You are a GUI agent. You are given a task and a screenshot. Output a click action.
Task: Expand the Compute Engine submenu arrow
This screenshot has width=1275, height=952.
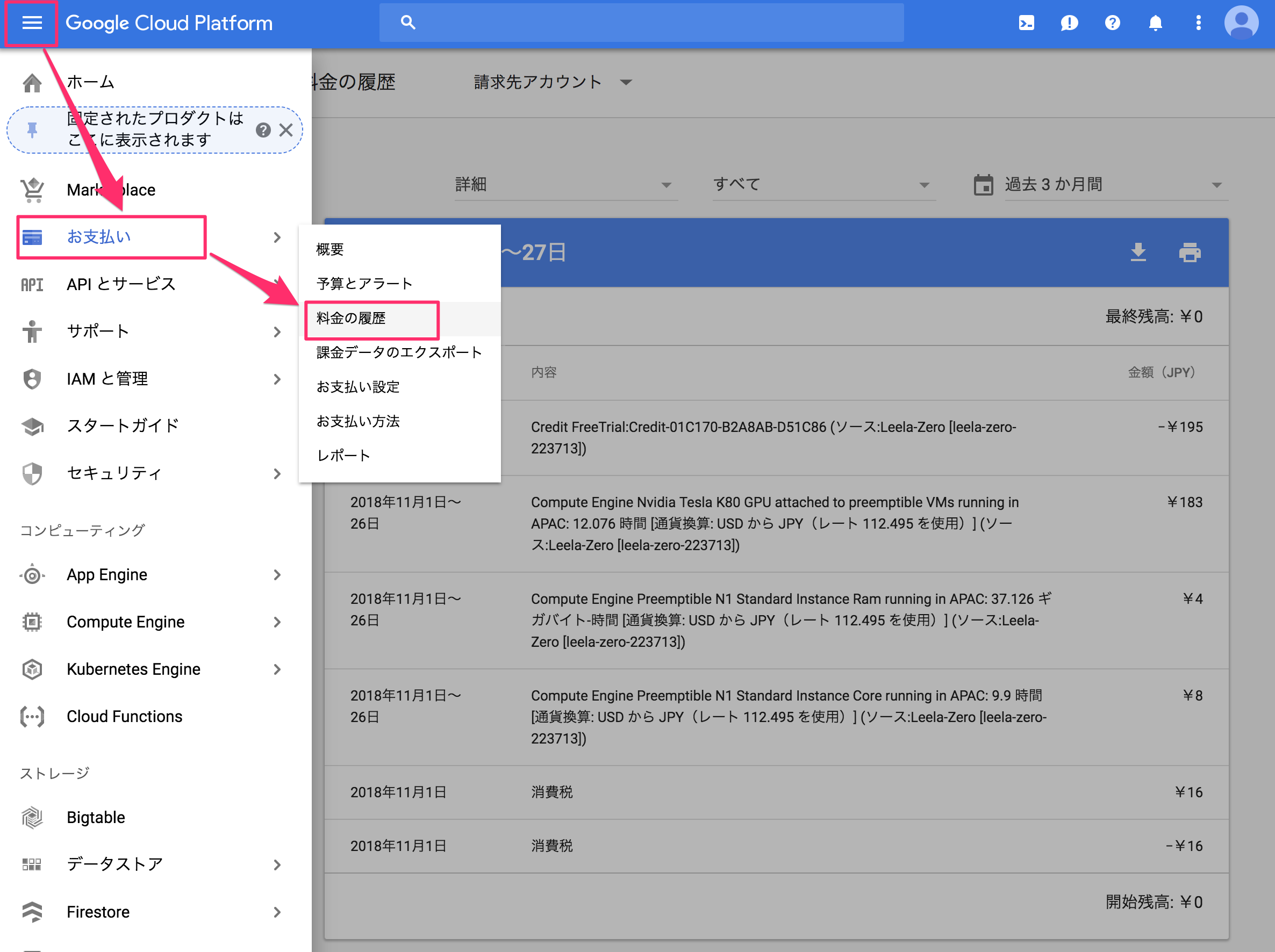click(x=277, y=622)
